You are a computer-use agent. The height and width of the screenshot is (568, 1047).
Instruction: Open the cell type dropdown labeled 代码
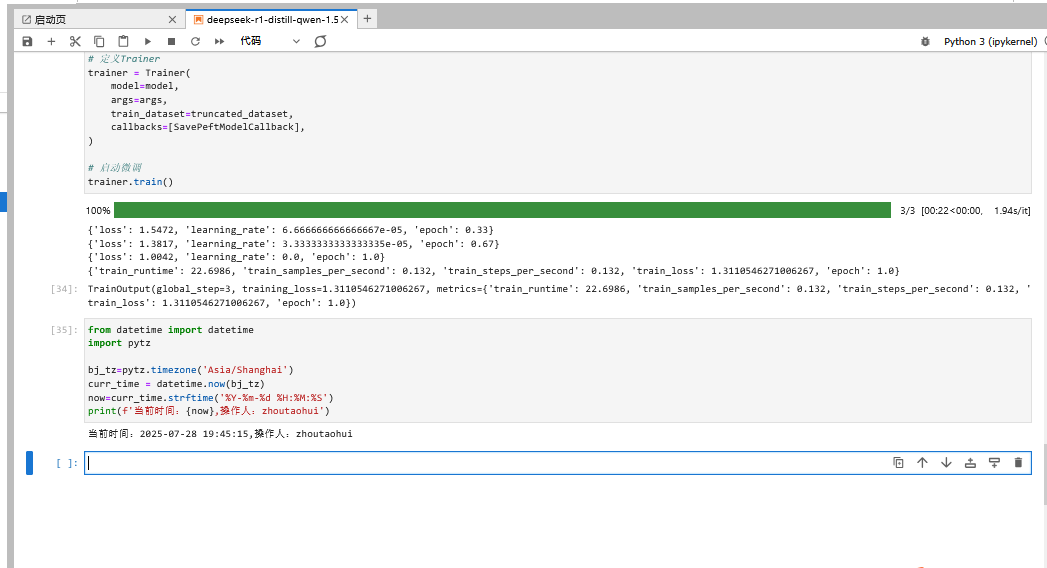point(269,41)
